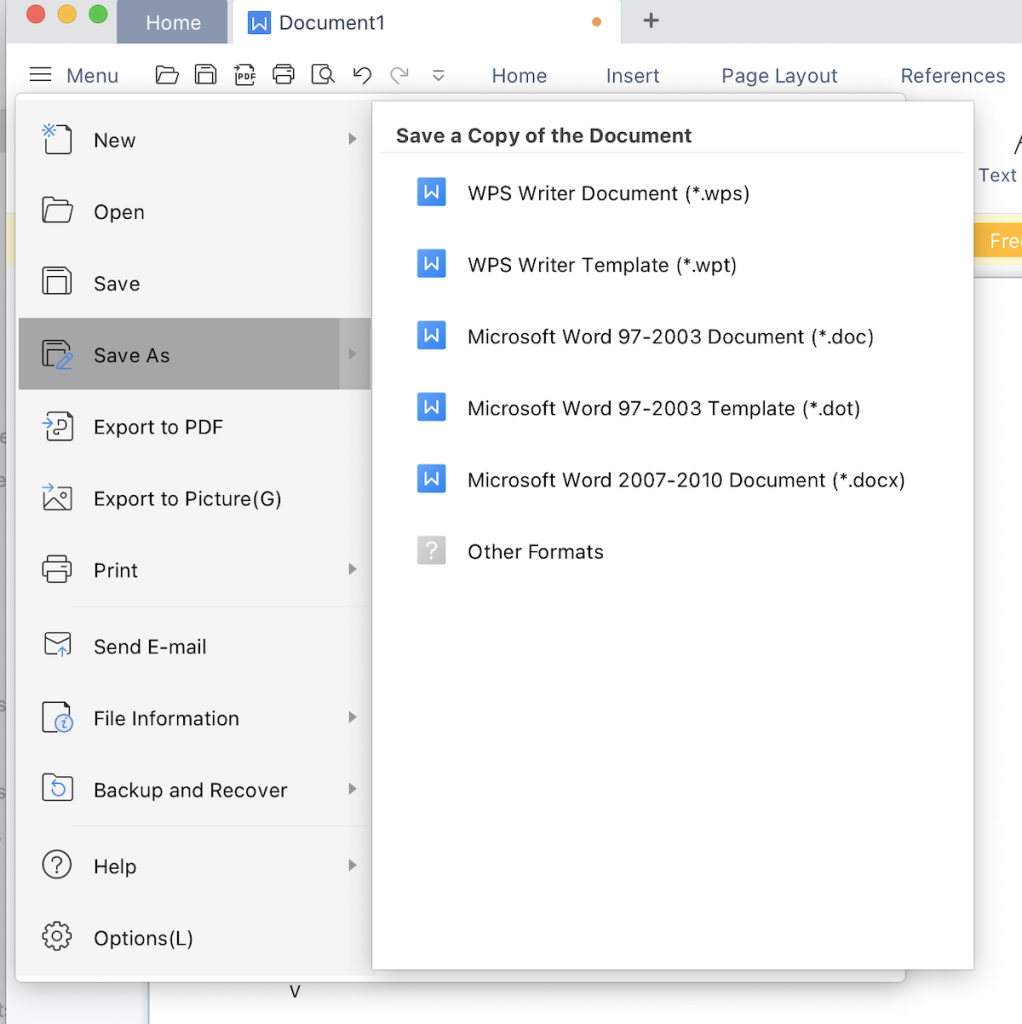Image resolution: width=1022 pixels, height=1024 pixels.
Task: Click the Save icon in menu
Action: (x=57, y=281)
